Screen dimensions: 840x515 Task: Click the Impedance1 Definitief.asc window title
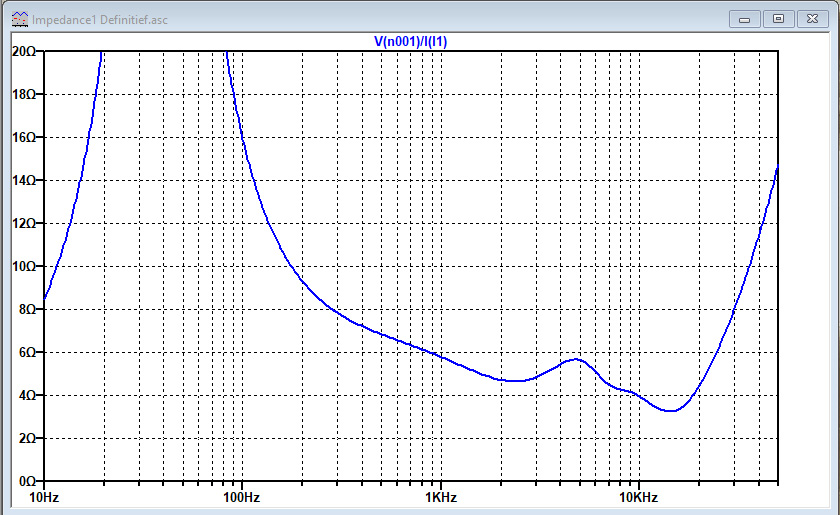pyautogui.click(x=100, y=20)
